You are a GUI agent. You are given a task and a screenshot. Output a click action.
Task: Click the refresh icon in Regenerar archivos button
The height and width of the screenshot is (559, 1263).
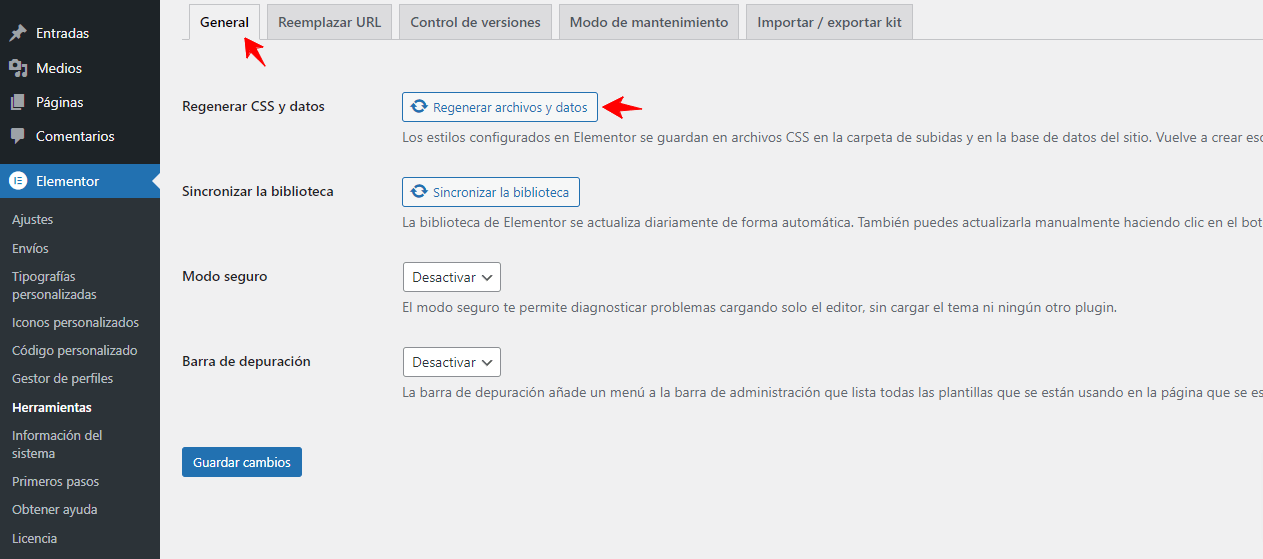point(420,107)
